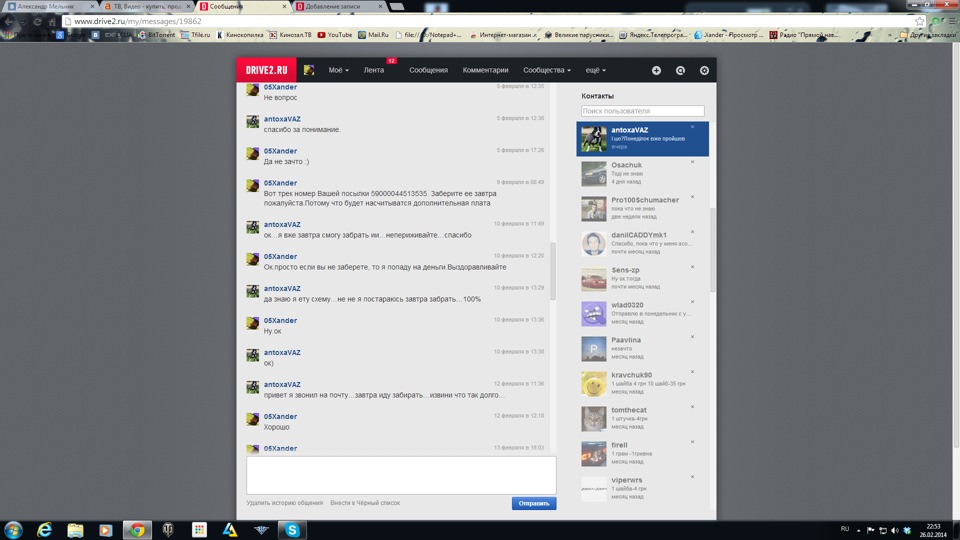Screen dimensions: 960x540
Task: Click the Отправить send button
Action: pyautogui.click(x=534, y=503)
